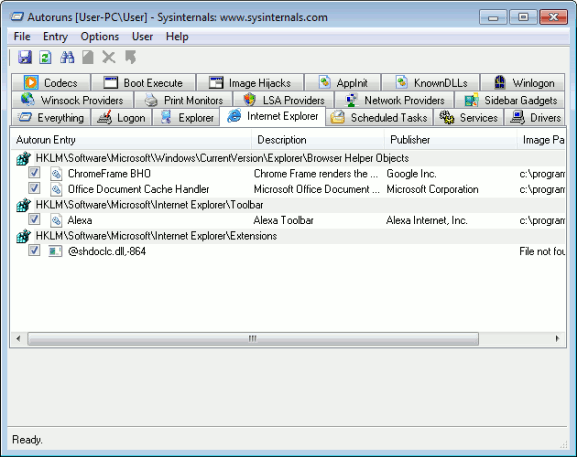This screenshot has width=577, height=457.
Task: Click the Delete X toolbar icon
Action: point(109,57)
